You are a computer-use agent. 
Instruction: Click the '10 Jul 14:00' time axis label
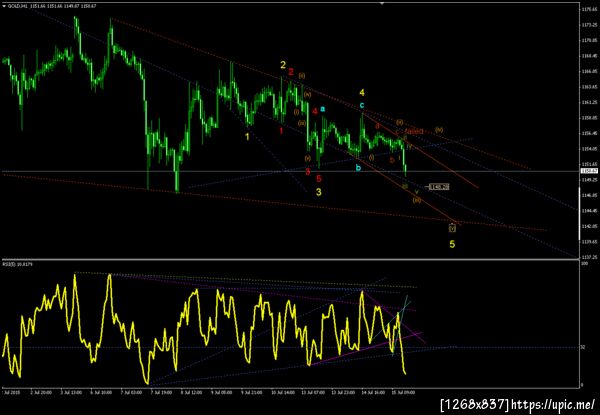point(282,392)
